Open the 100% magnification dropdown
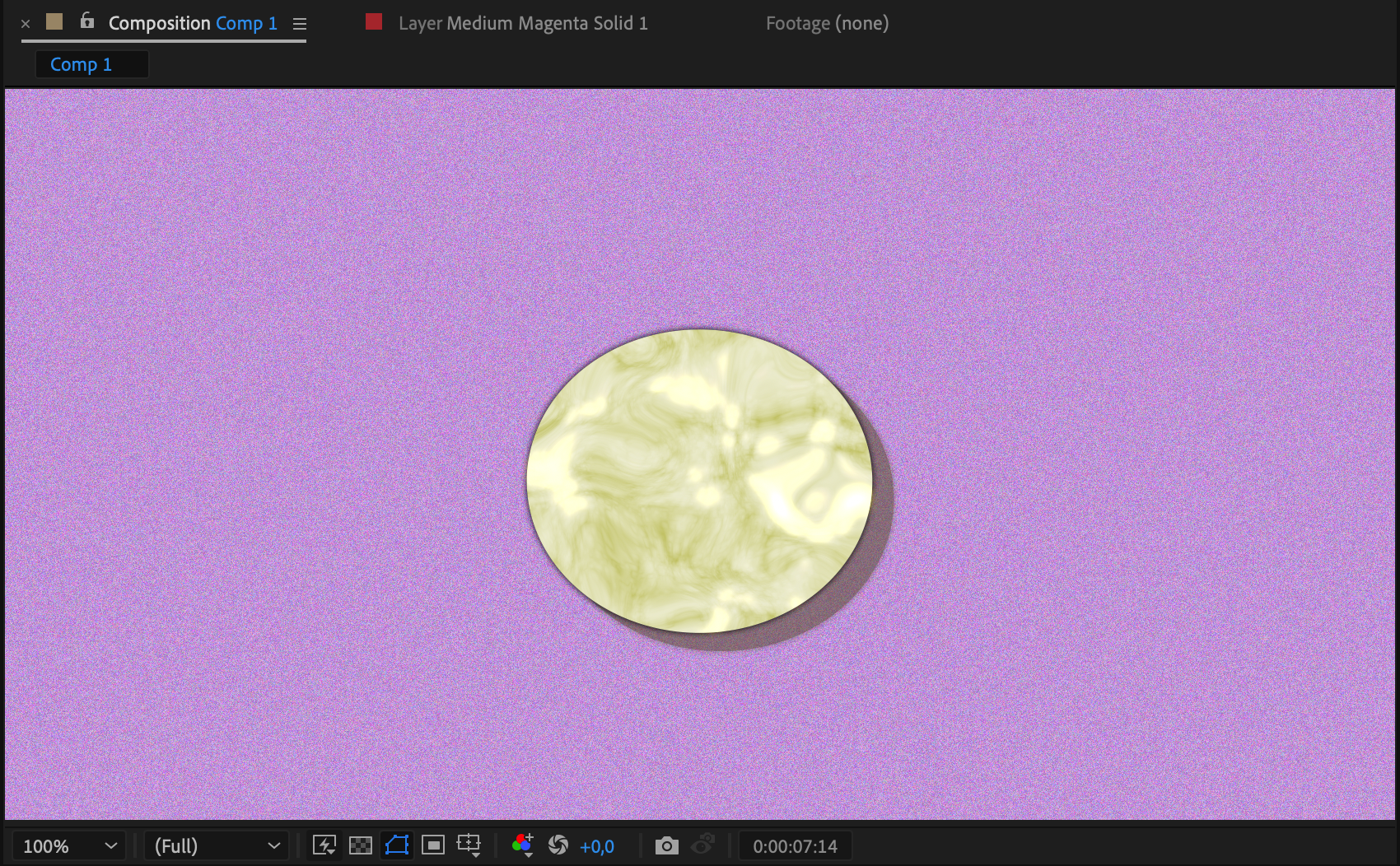 [69, 845]
